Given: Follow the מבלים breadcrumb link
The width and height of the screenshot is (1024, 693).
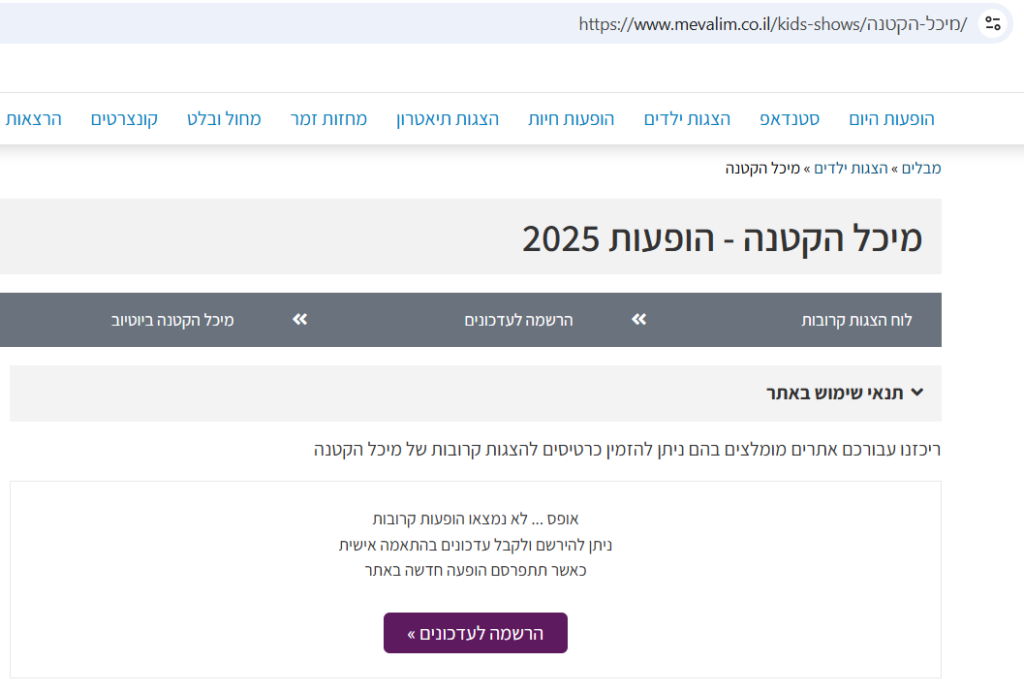Looking at the screenshot, I should pyautogui.click(x=921, y=169).
